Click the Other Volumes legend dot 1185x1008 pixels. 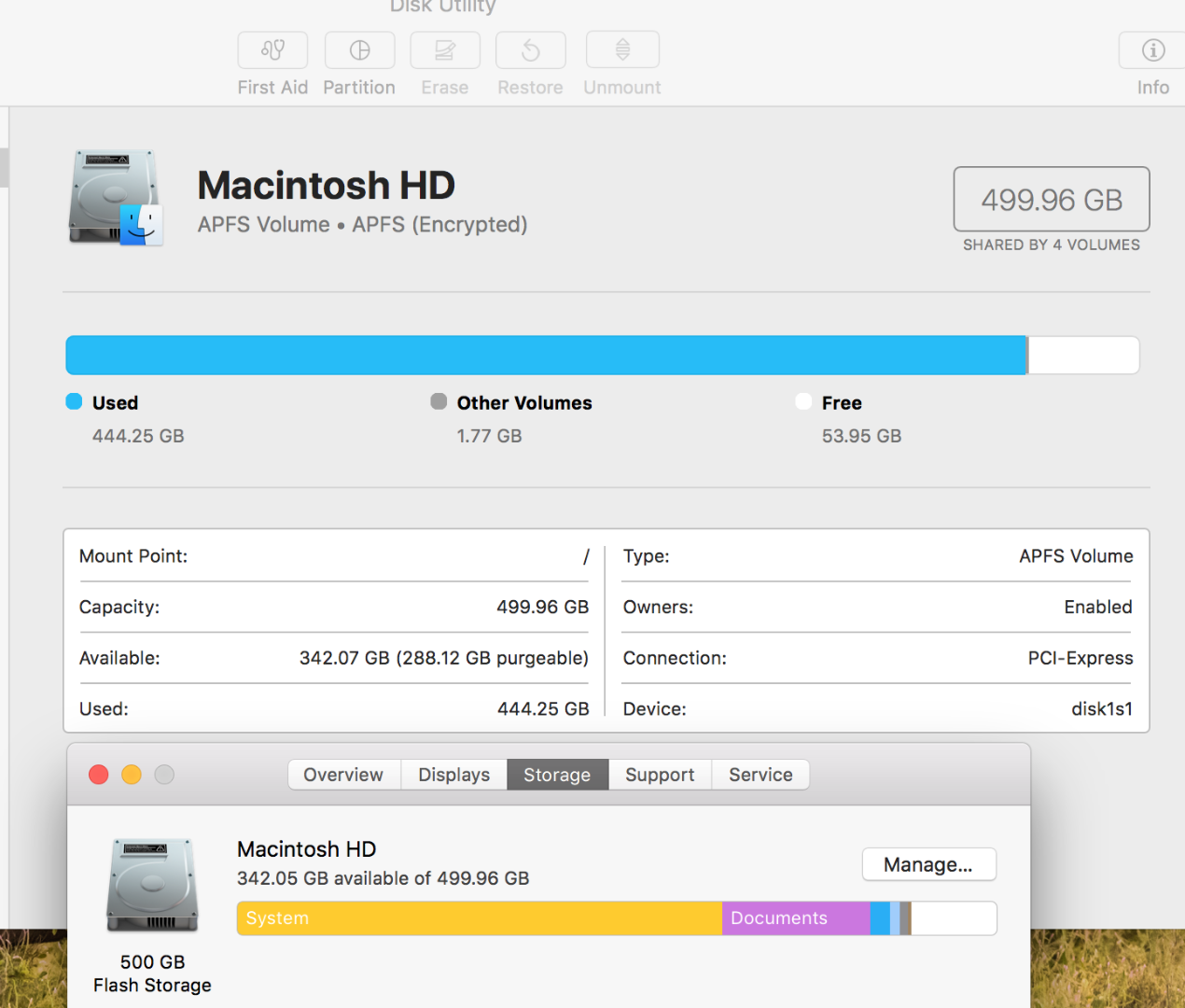coord(438,401)
